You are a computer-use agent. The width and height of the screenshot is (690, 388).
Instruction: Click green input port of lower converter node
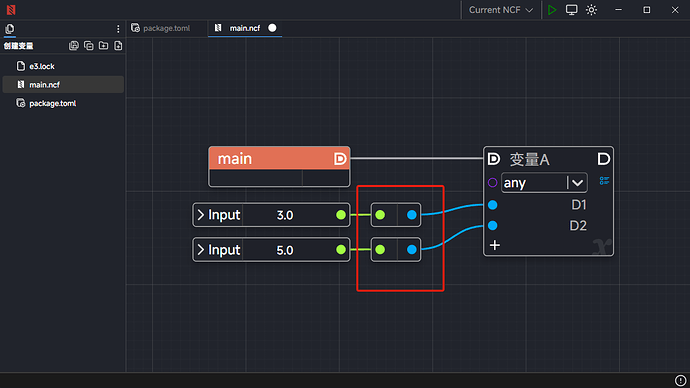click(x=380, y=250)
